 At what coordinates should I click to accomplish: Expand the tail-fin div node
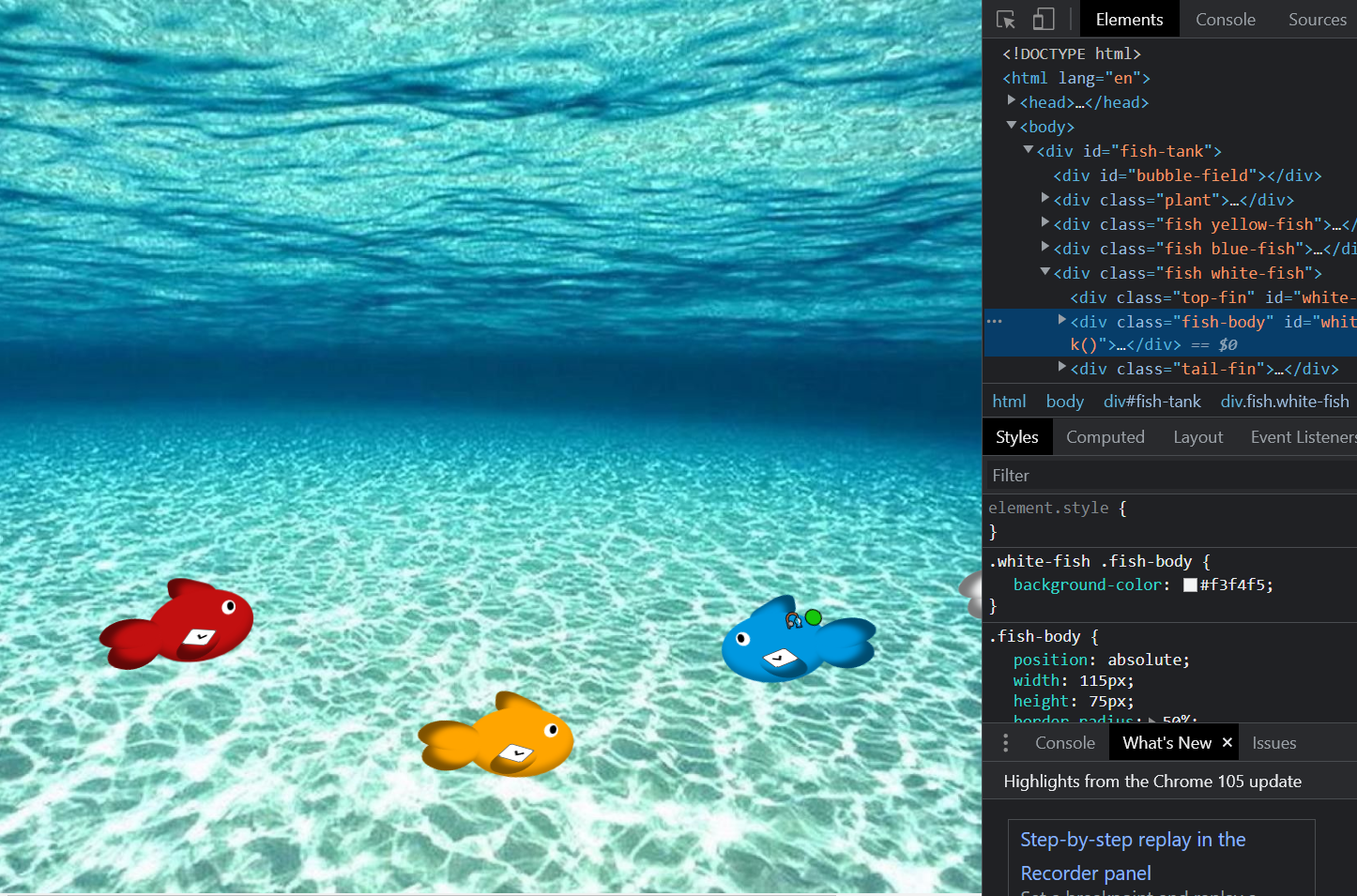(1062, 367)
